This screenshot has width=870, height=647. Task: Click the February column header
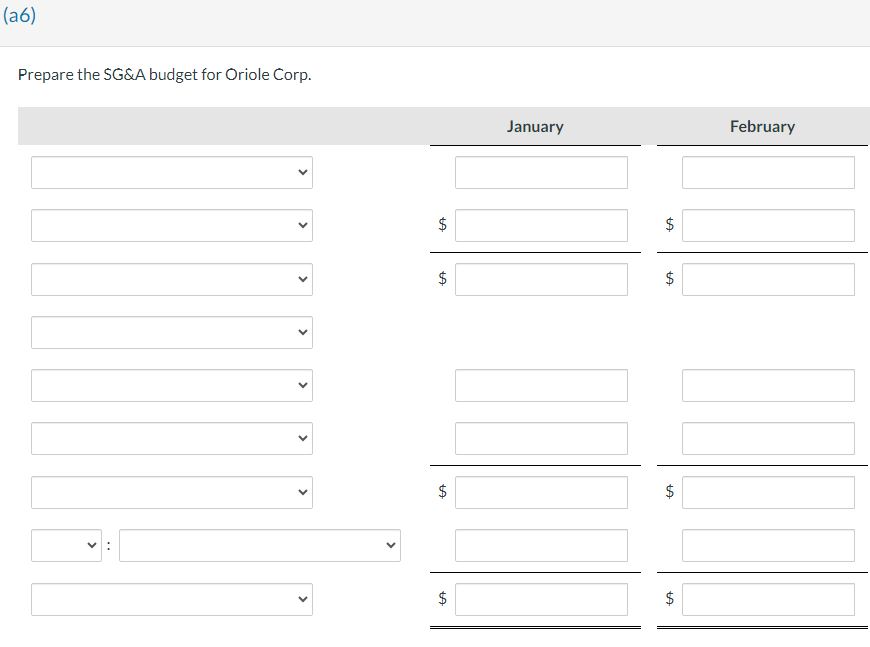pos(762,127)
